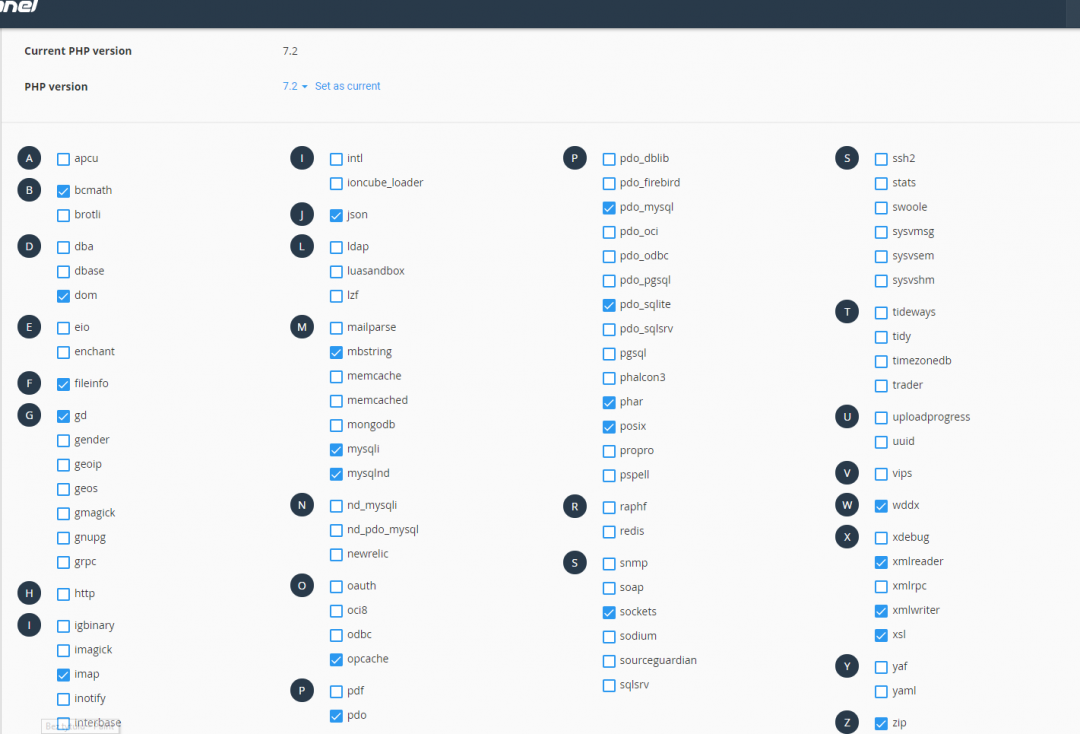Uncheck the bcmath extension
Image resolution: width=1080 pixels, height=734 pixels.
[64, 191]
